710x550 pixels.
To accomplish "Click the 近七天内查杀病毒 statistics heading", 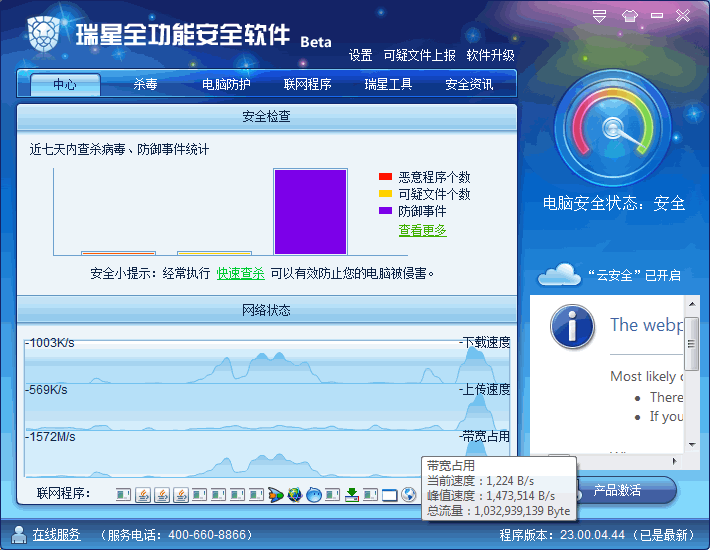I will 120,149.
